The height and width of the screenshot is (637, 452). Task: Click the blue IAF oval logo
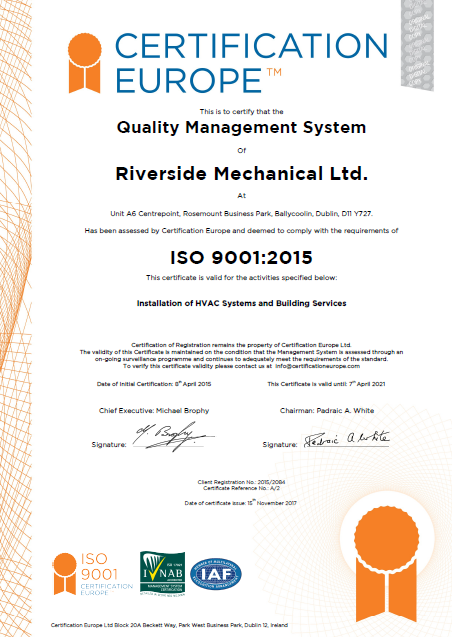tap(216, 574)
